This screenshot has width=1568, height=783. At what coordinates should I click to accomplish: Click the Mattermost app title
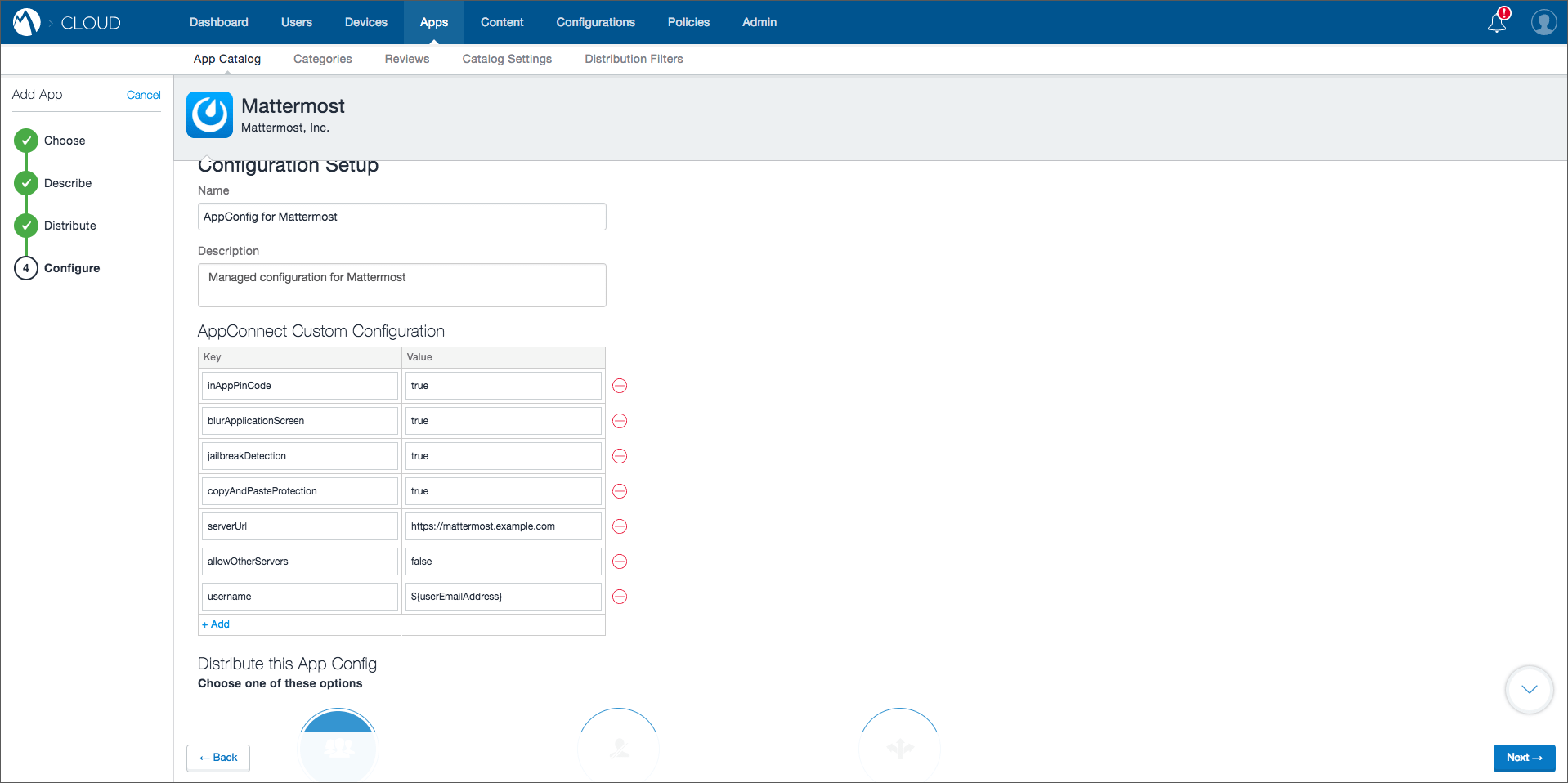[293, 106]
